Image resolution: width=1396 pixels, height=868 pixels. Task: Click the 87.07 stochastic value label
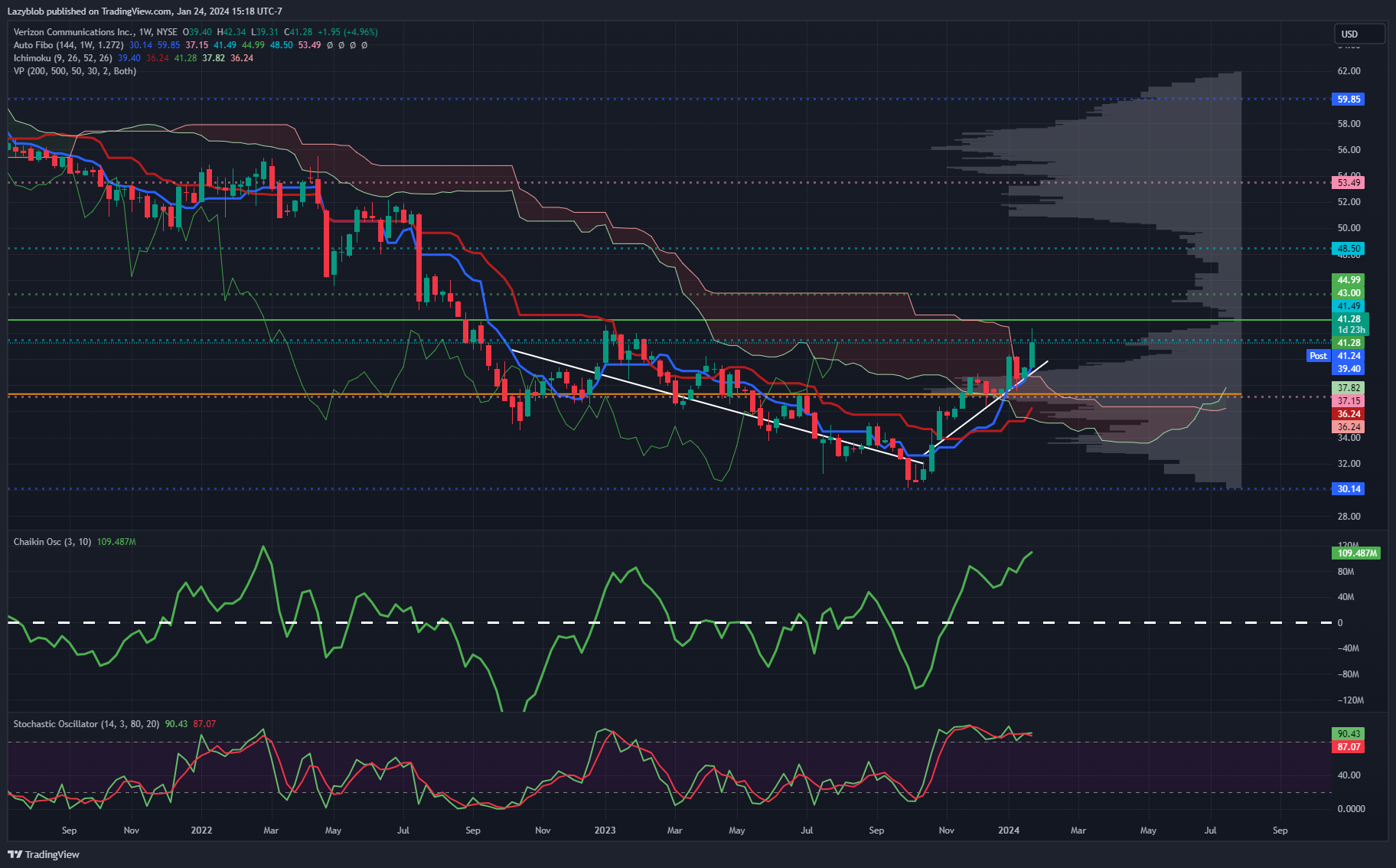[x=1349, y=747]
